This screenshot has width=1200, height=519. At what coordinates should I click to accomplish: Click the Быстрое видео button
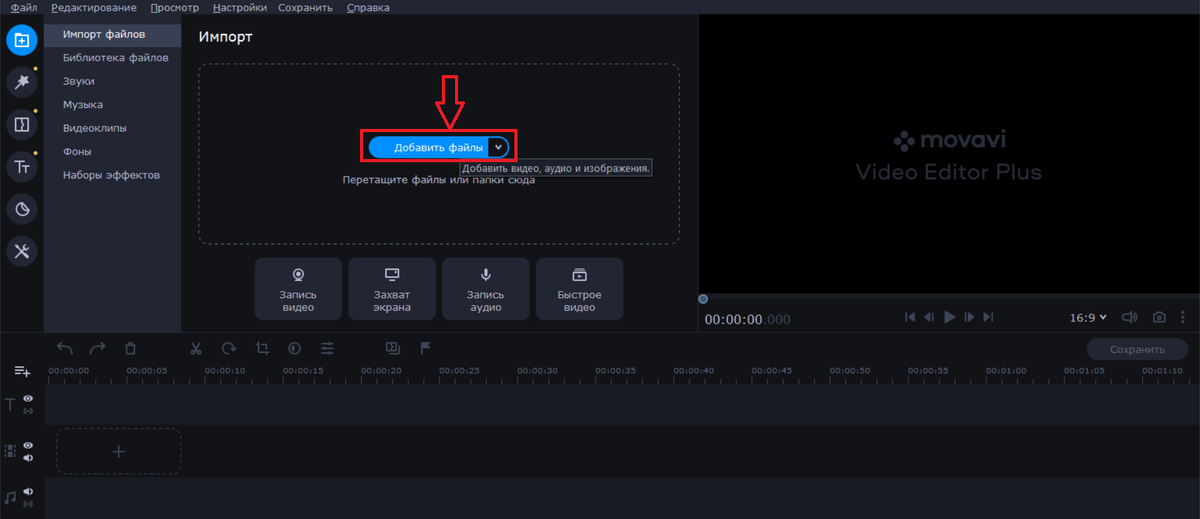[580, 288]
